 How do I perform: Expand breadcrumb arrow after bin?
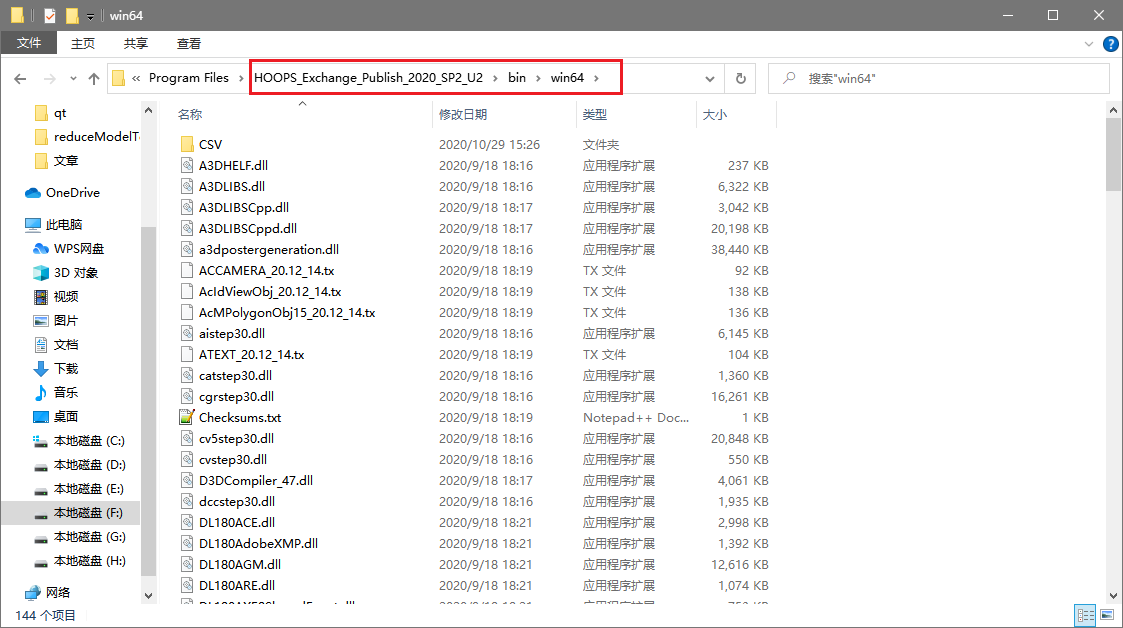coord(538,78)
